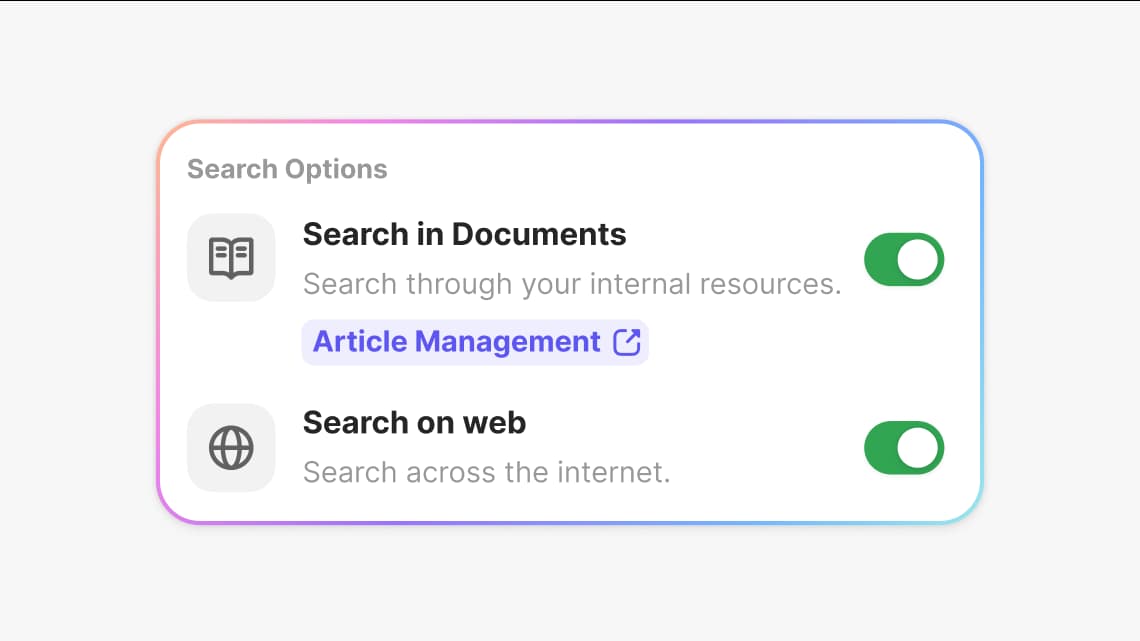
Task: Click the description Search through your internal resources
Action: point(570,284)
